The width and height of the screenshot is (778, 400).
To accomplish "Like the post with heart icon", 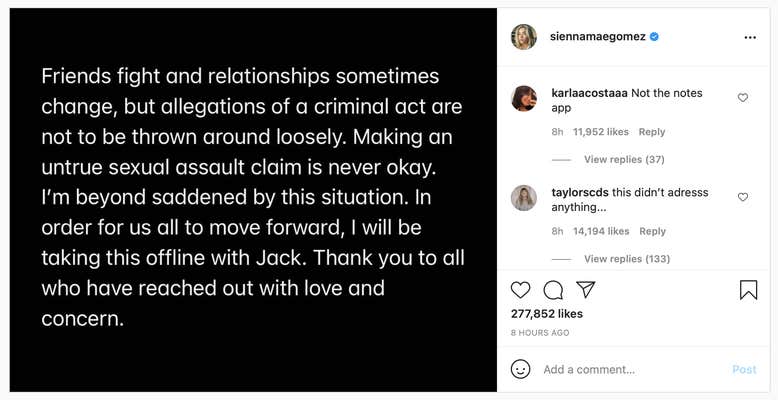I will click(521, 290).
